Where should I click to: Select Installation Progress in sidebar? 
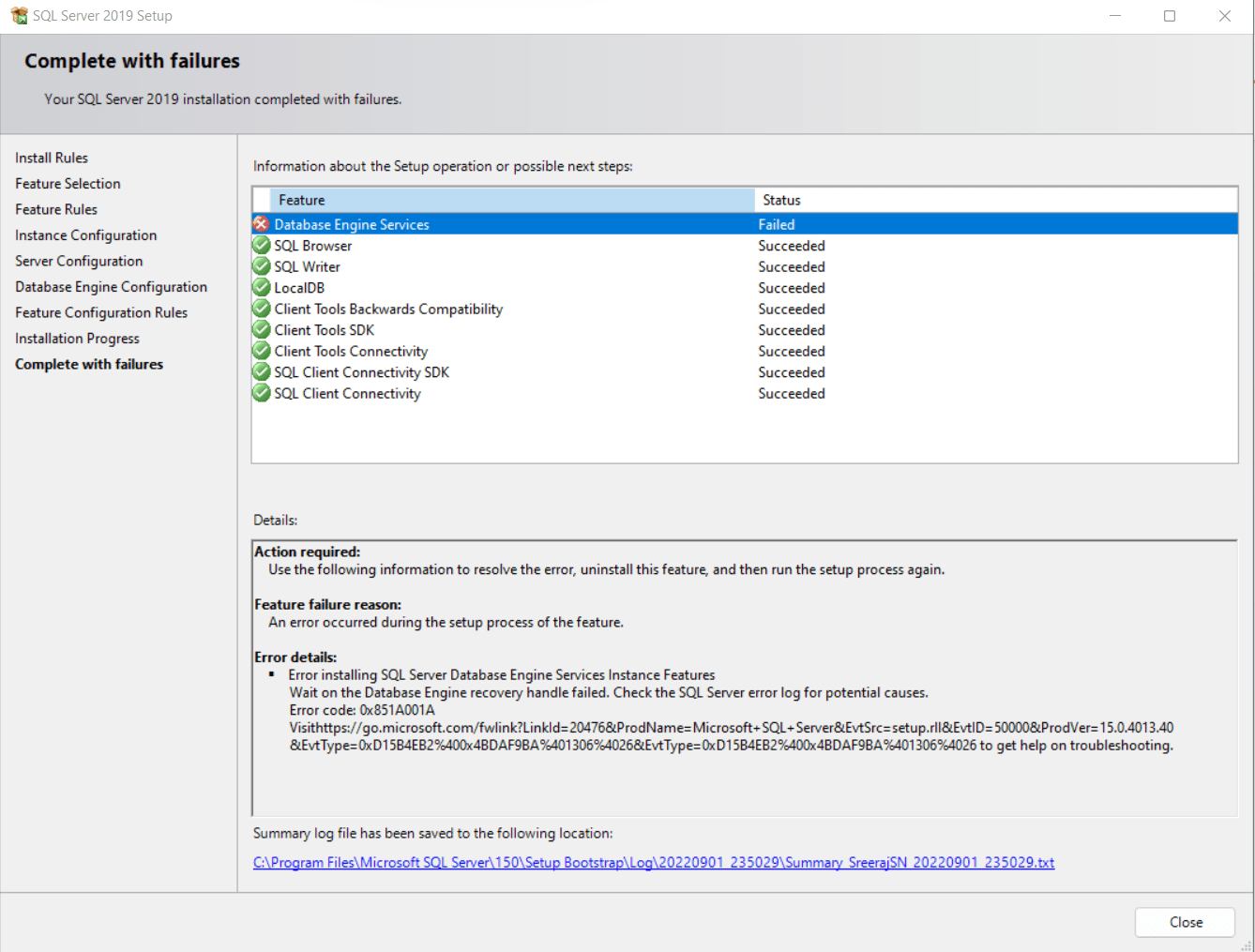(77, 338)
